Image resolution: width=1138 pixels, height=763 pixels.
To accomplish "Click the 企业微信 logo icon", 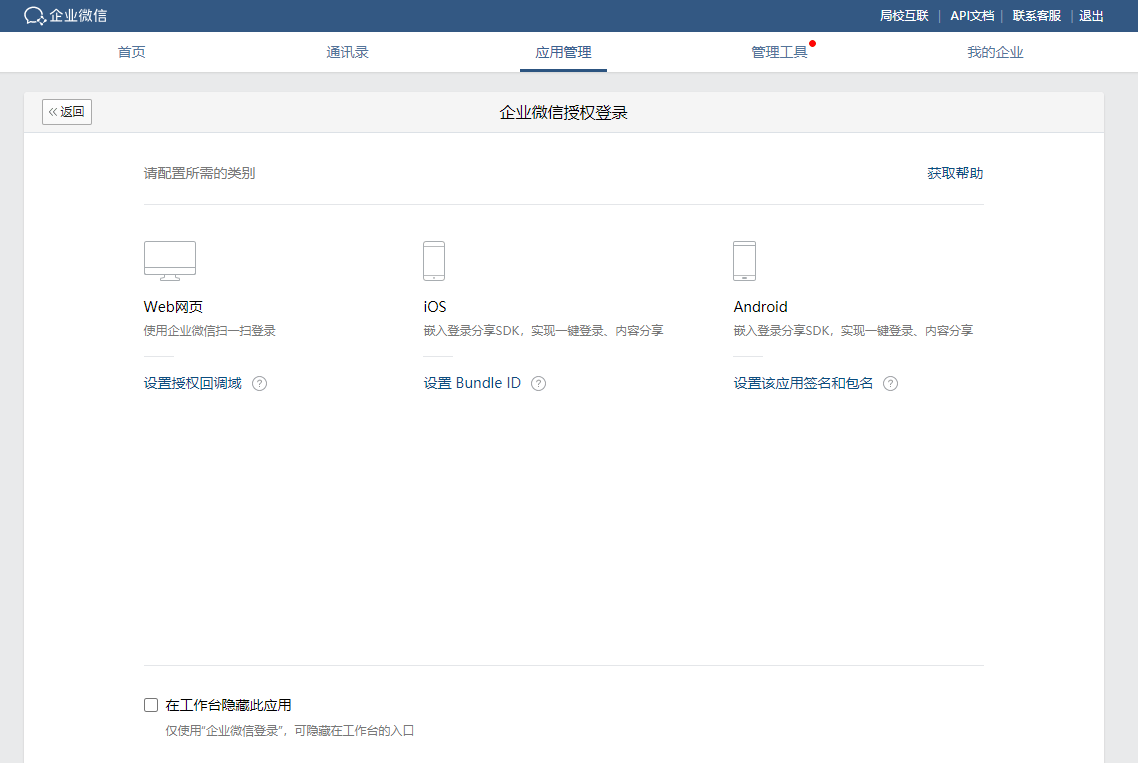I will (34, 16).
